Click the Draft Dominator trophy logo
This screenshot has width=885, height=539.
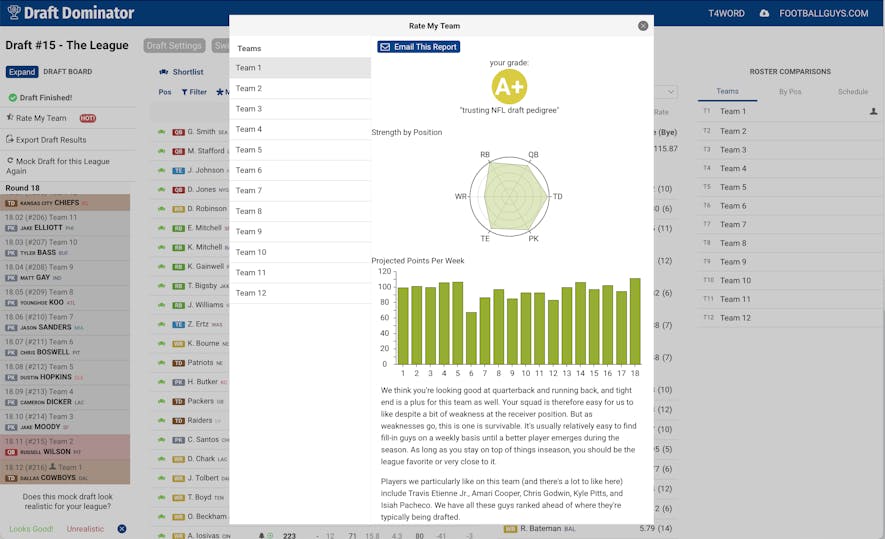click(14, 12)
